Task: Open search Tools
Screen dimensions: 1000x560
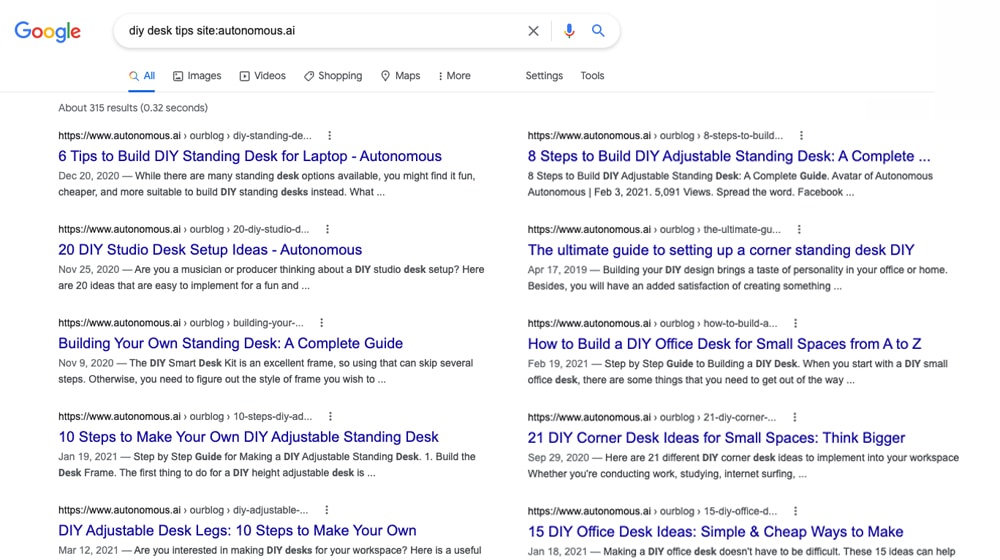Action: coord(592,76)
